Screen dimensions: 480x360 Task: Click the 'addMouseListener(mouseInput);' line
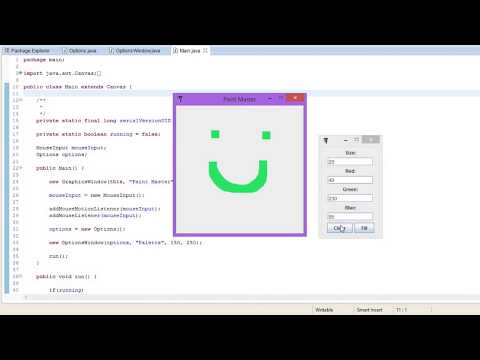click(95, 216)
